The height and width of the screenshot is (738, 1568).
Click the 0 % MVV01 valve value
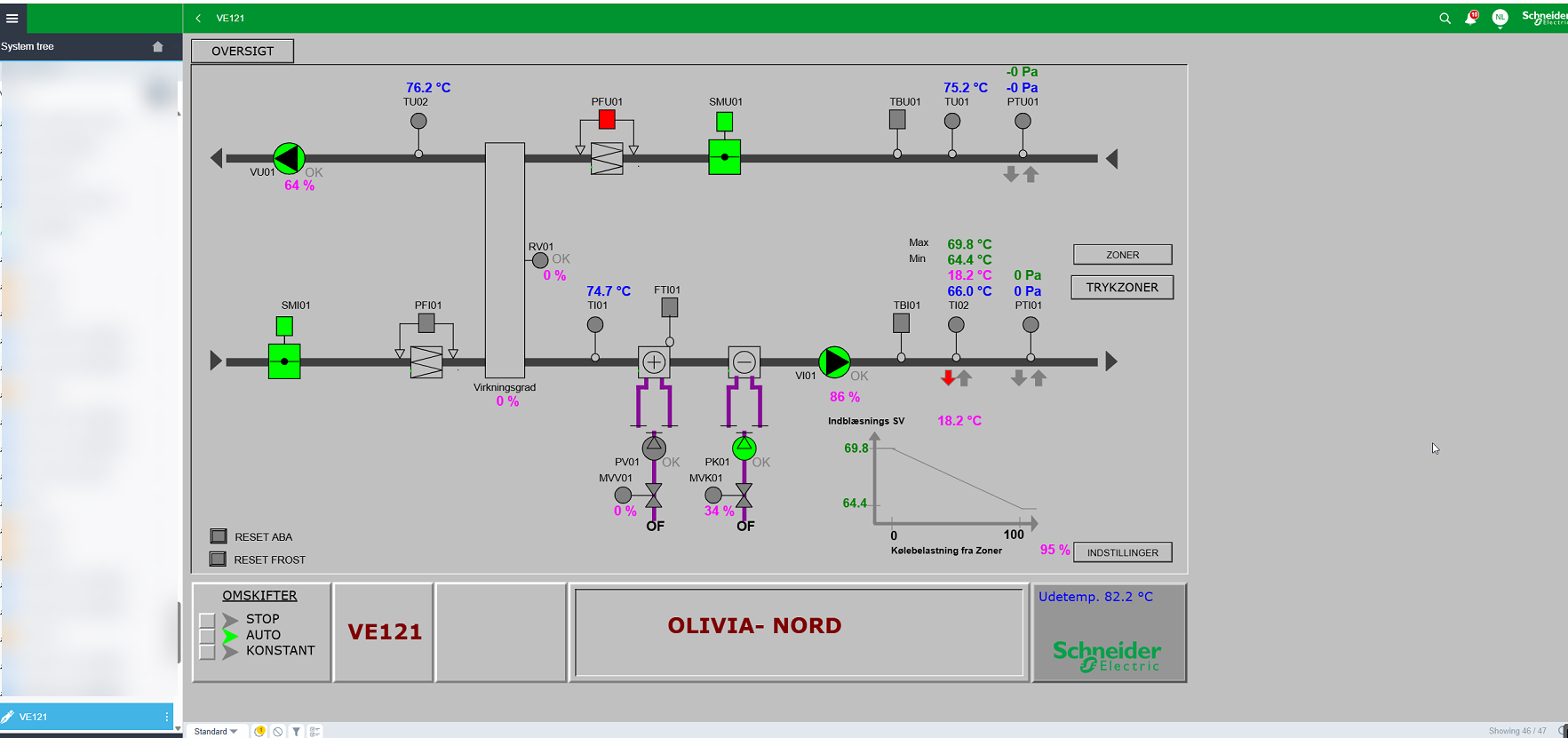click(x=625, y=512)
